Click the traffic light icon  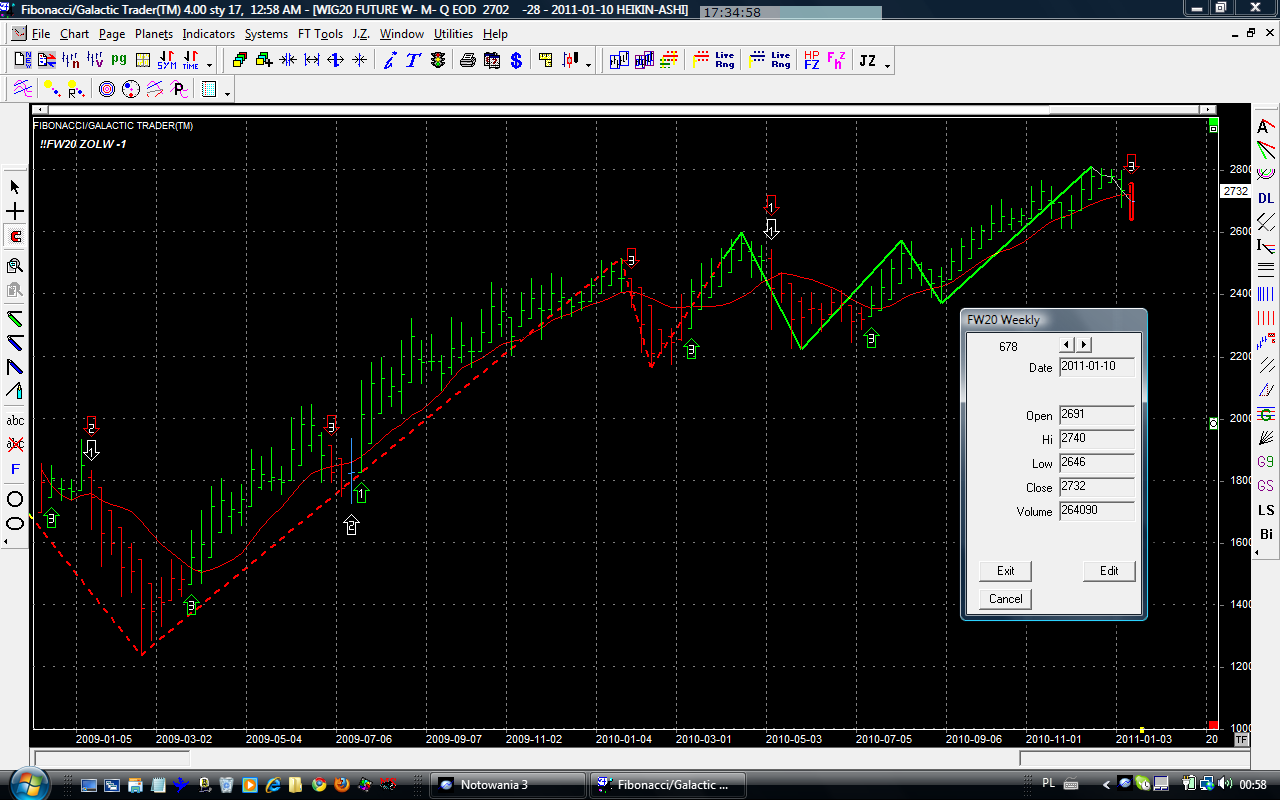coord(438,61)
